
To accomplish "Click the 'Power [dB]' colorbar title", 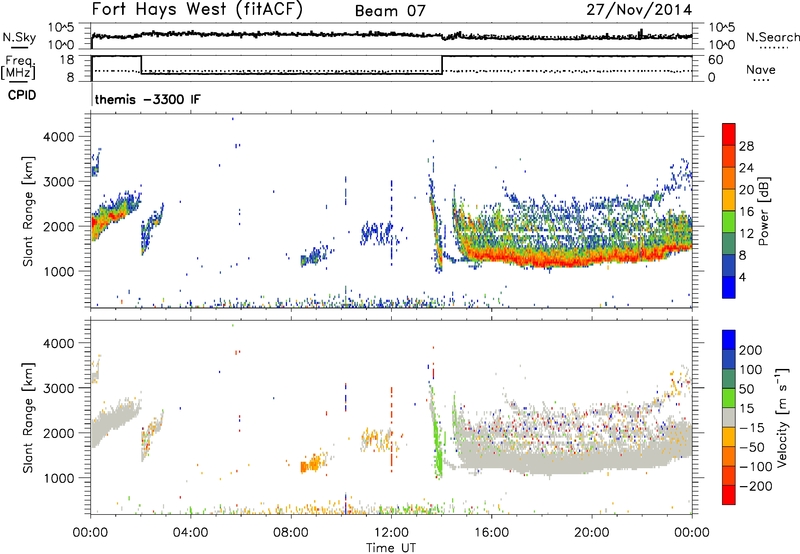I will (x=763, y=211).
